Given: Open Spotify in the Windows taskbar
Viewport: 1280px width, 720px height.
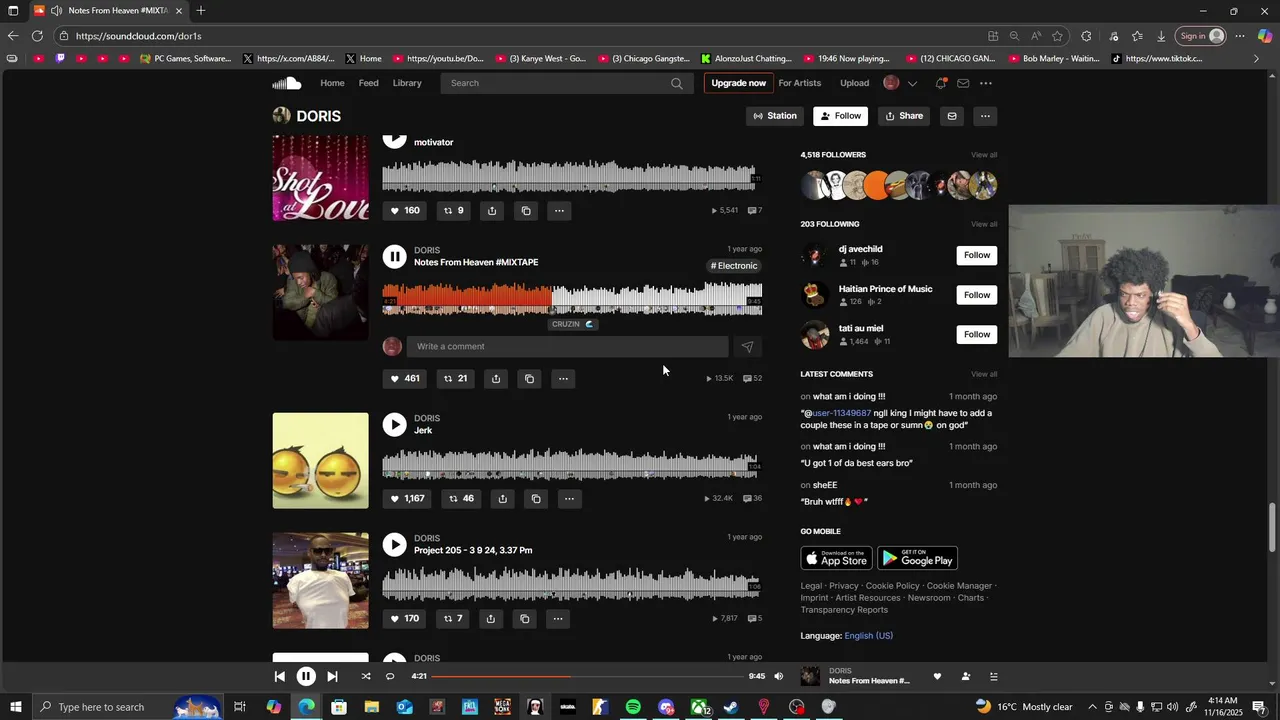Looking at the screenshot, I should [633, 707].
